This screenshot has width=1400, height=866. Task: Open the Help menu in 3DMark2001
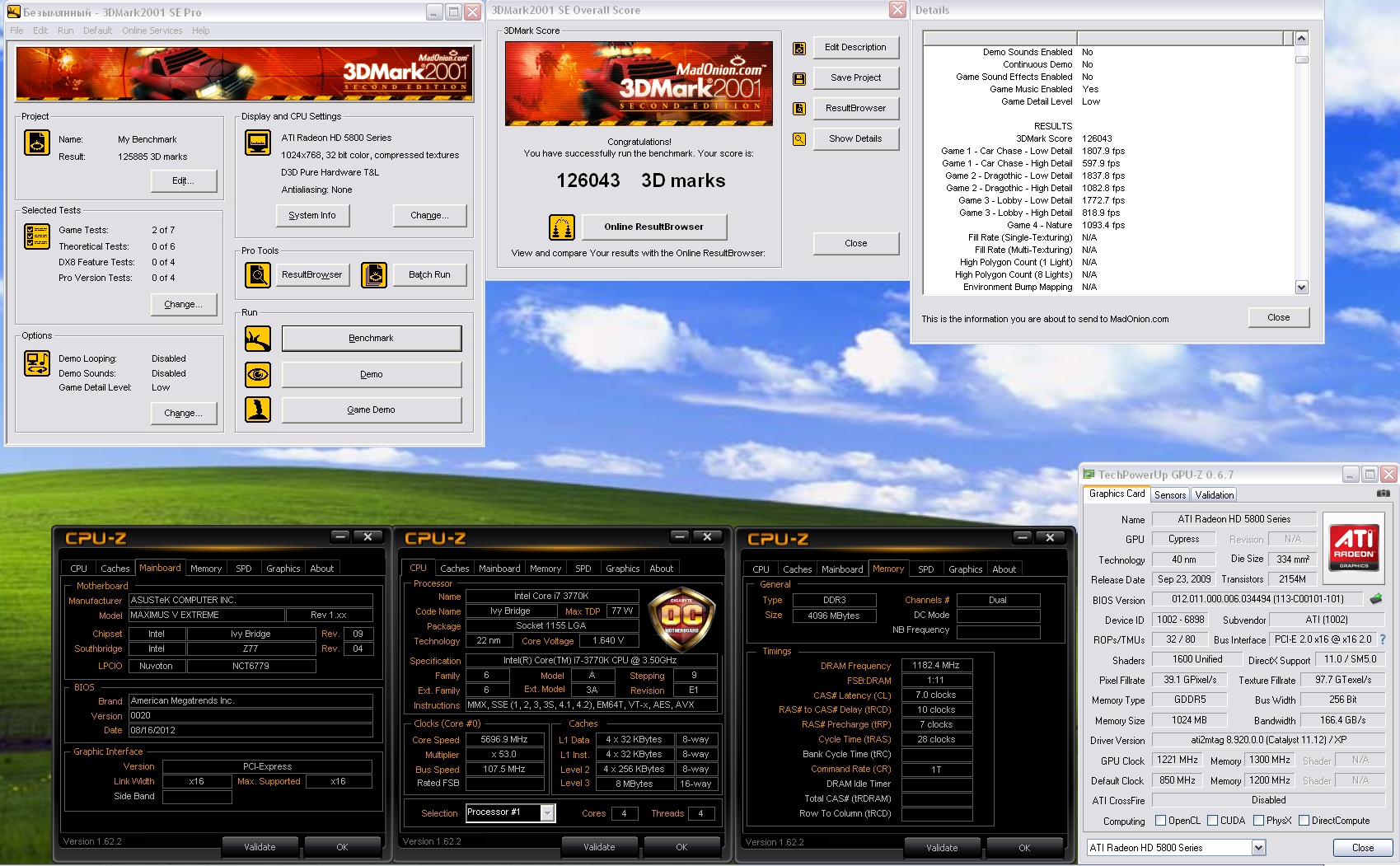coord(201,30)
